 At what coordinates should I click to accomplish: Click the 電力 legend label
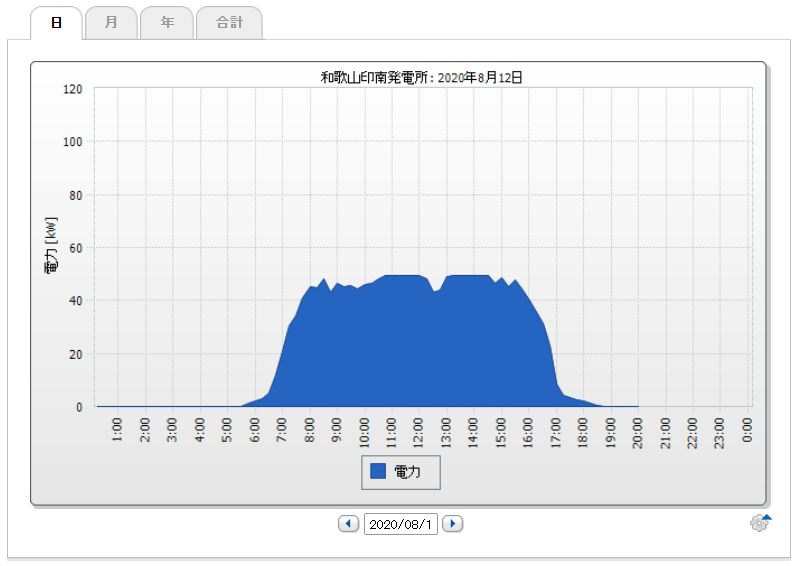point(407,471)
